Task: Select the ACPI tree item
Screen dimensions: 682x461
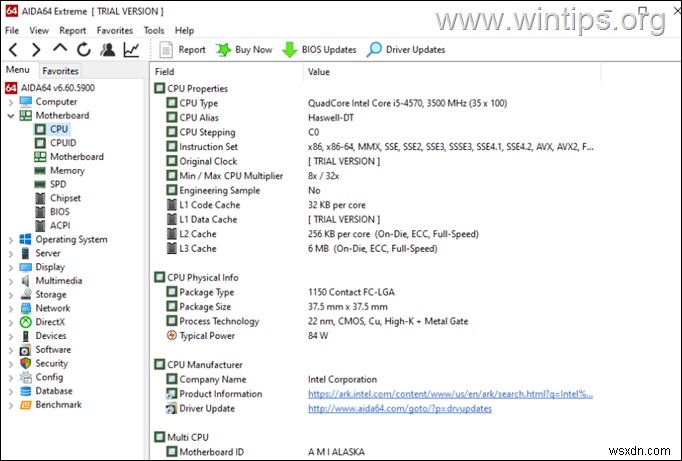Action: [60, 225]
